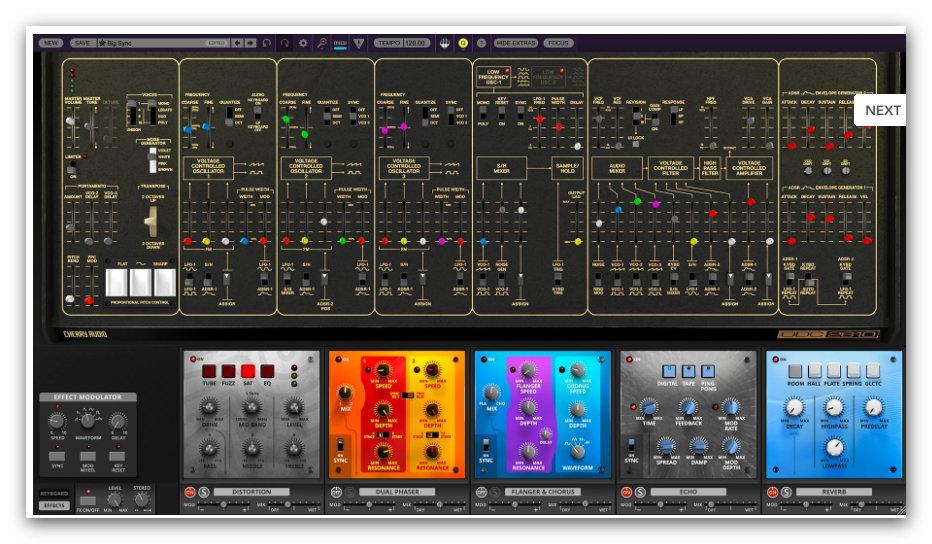The width and height of the screenshot is (932, 544).
Task: Click the Distortion DRIVE knob
Action: coord(209,407)
